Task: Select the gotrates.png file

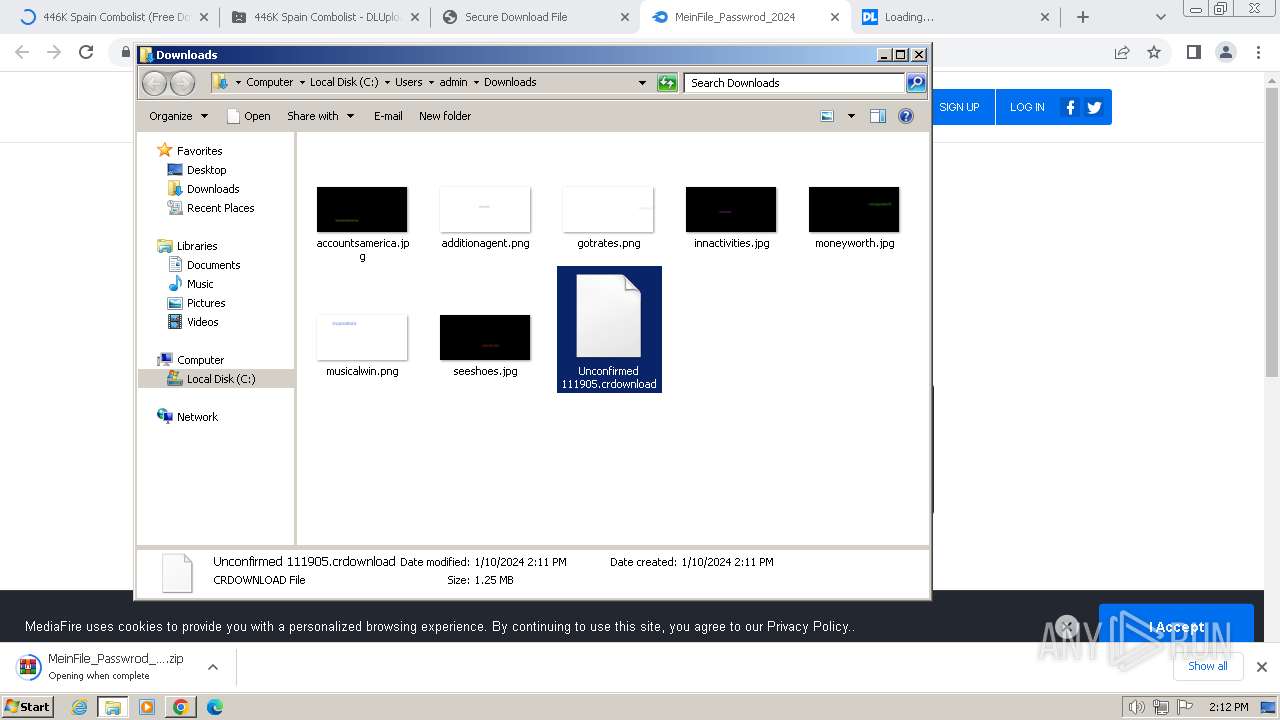Action: coord(608,218)
